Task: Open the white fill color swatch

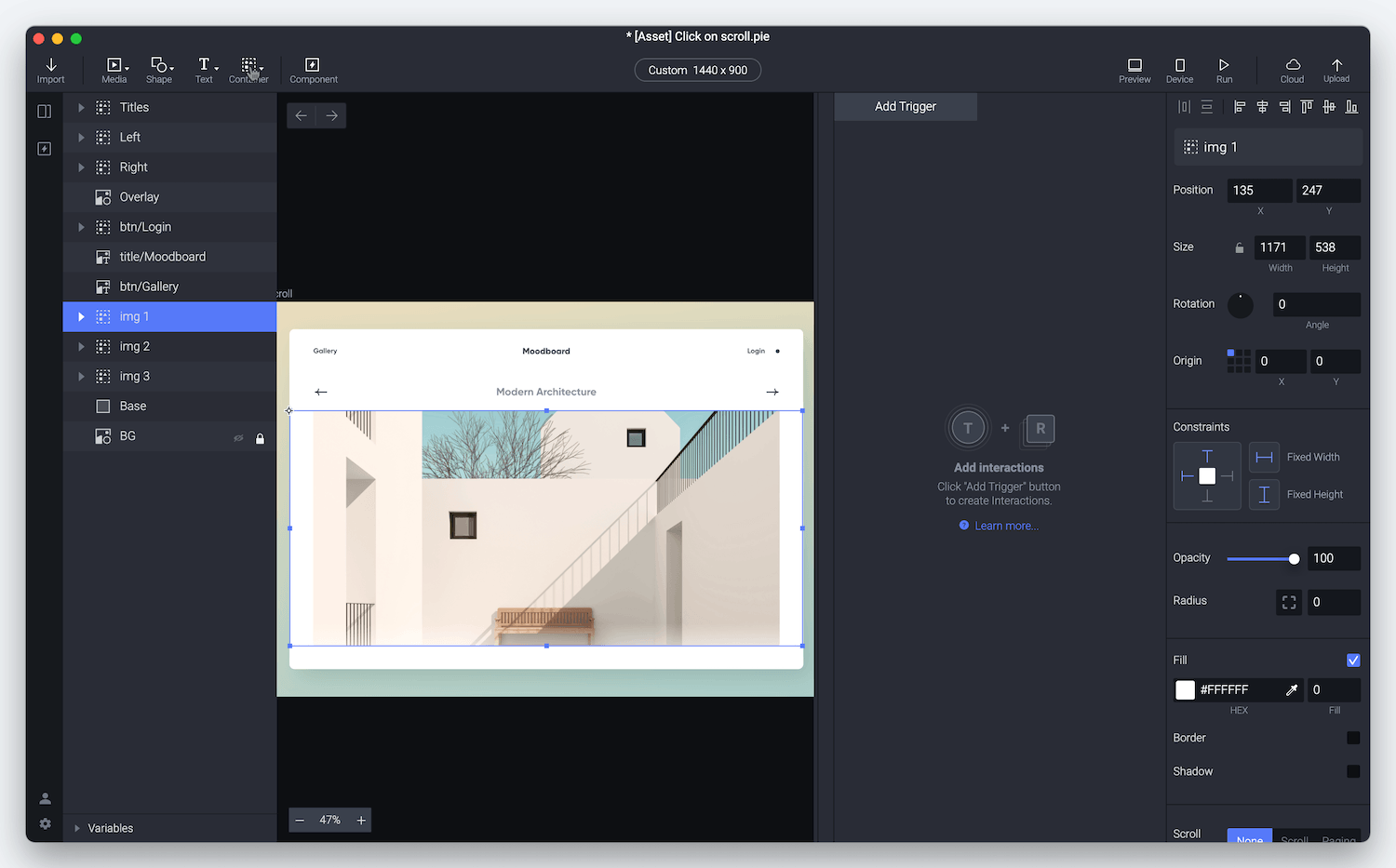Action: click(1185, 690)
